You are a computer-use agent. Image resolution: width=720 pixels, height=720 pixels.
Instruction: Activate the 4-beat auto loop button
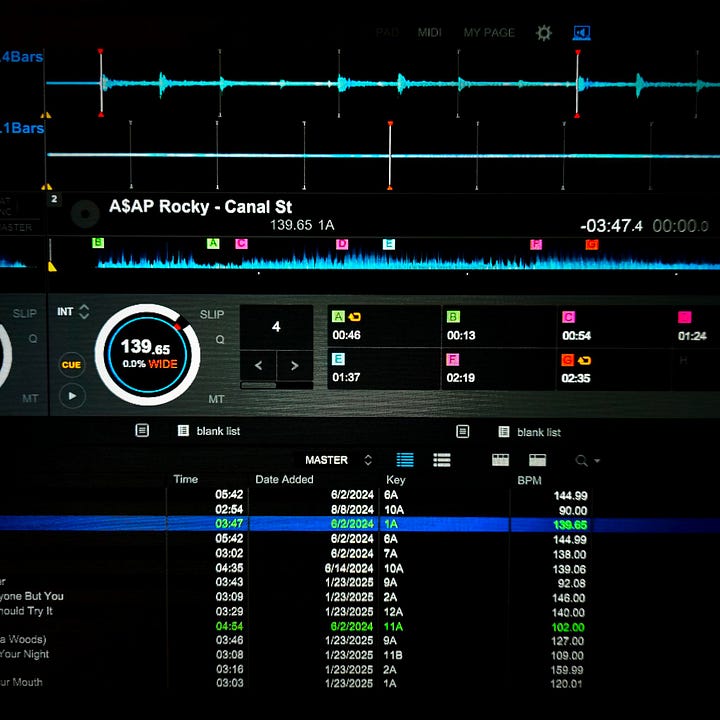tap(276, 327)
